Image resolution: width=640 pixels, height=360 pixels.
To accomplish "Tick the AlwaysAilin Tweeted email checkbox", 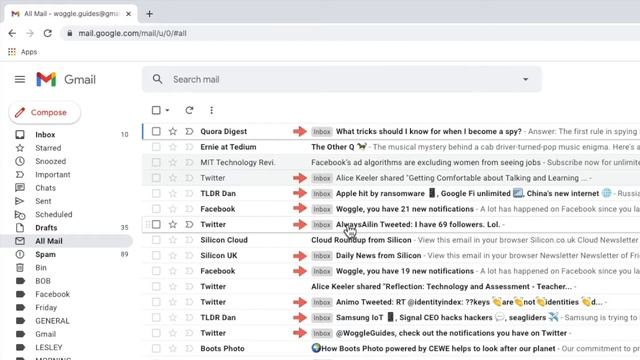I will (156, 224).
